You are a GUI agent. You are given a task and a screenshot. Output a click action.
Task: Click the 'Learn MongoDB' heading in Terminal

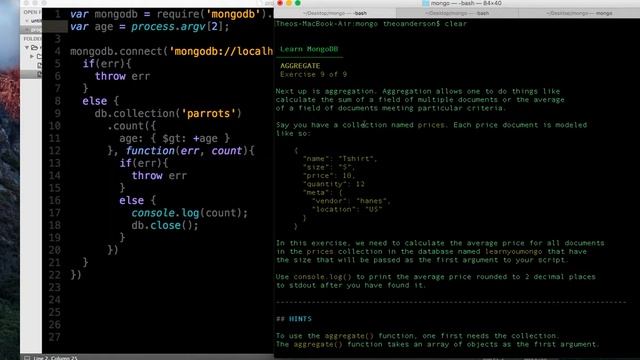(x=309, y=49)
